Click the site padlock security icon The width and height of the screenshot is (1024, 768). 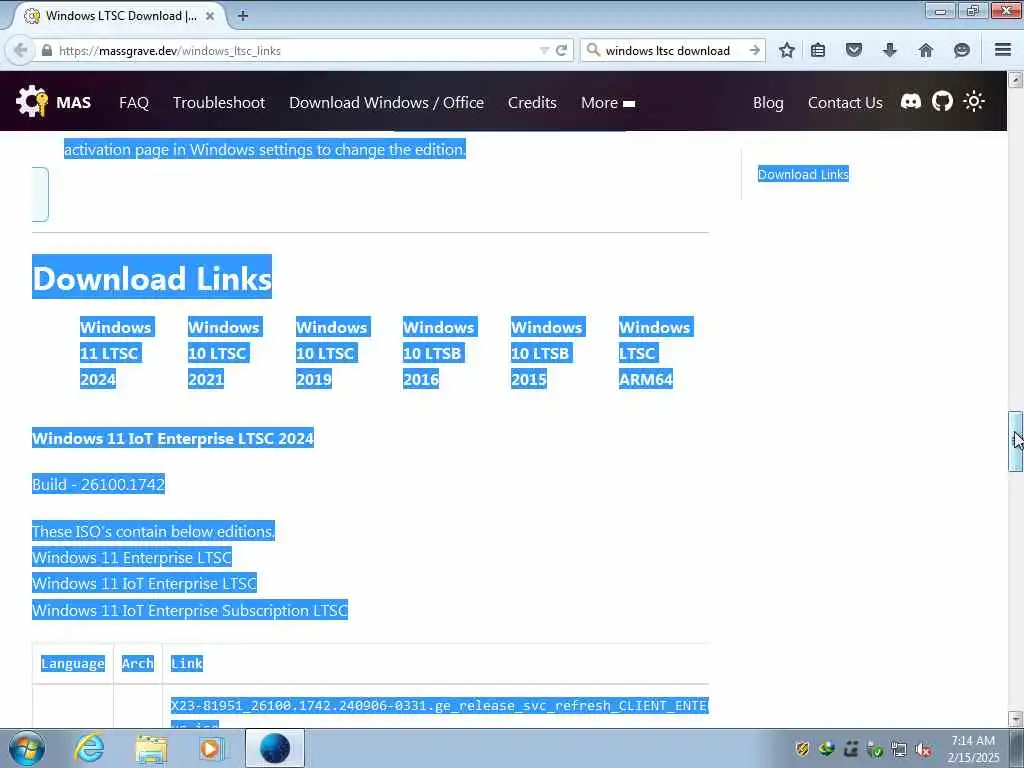pyautogui.click(x=46, y=50)
